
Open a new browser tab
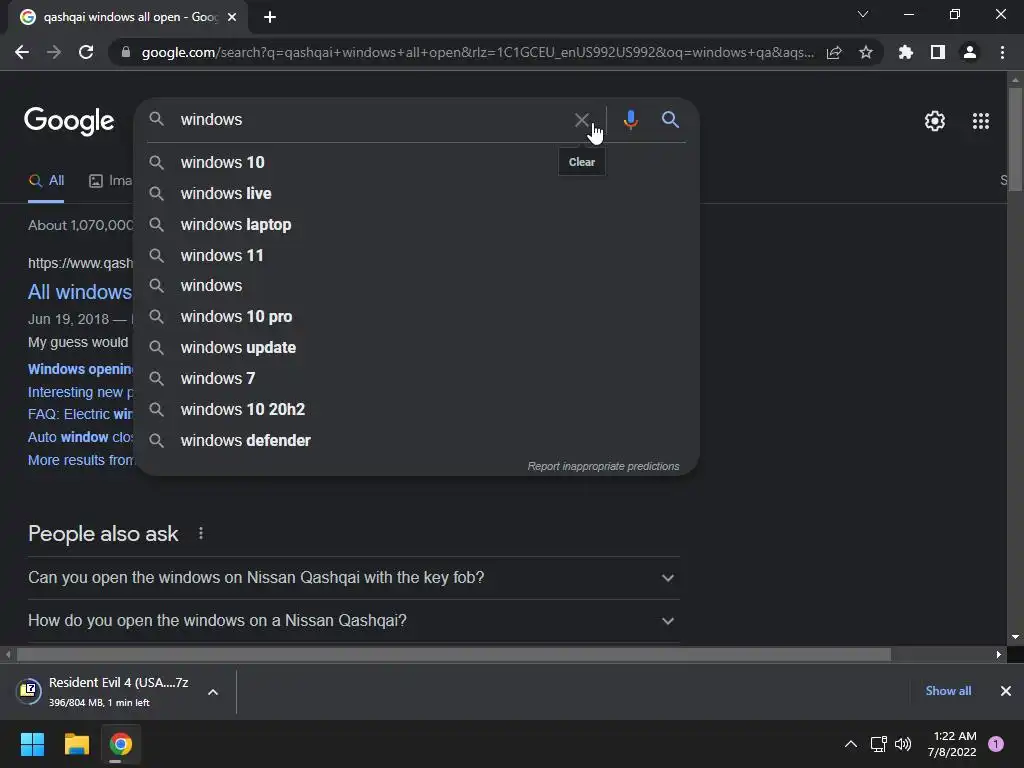pos(270,17)
